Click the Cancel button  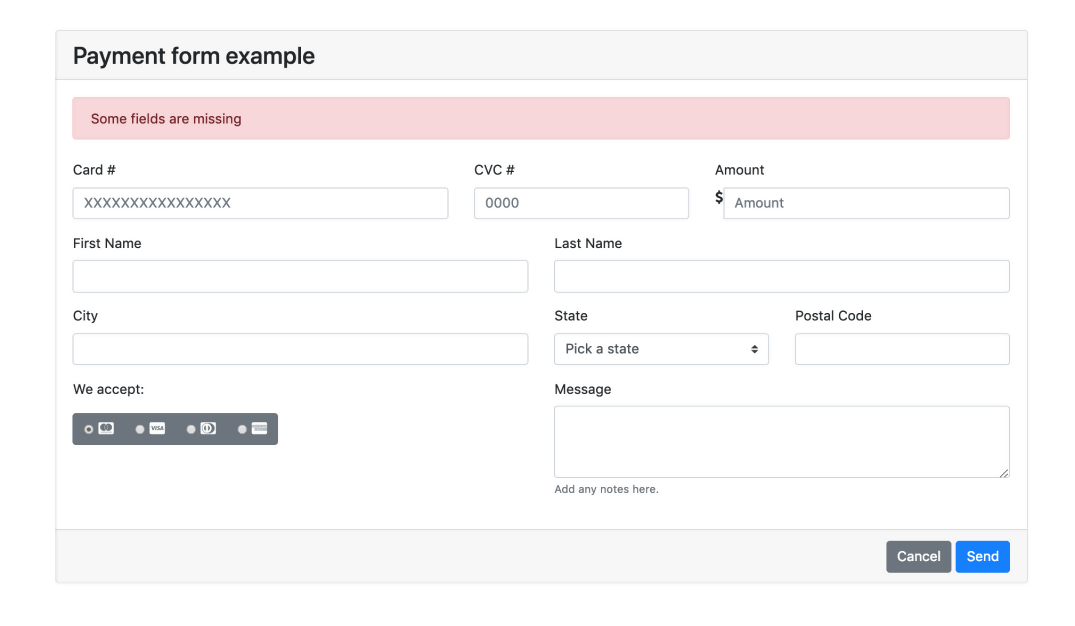pyautogui.click(x=918, y=556)
